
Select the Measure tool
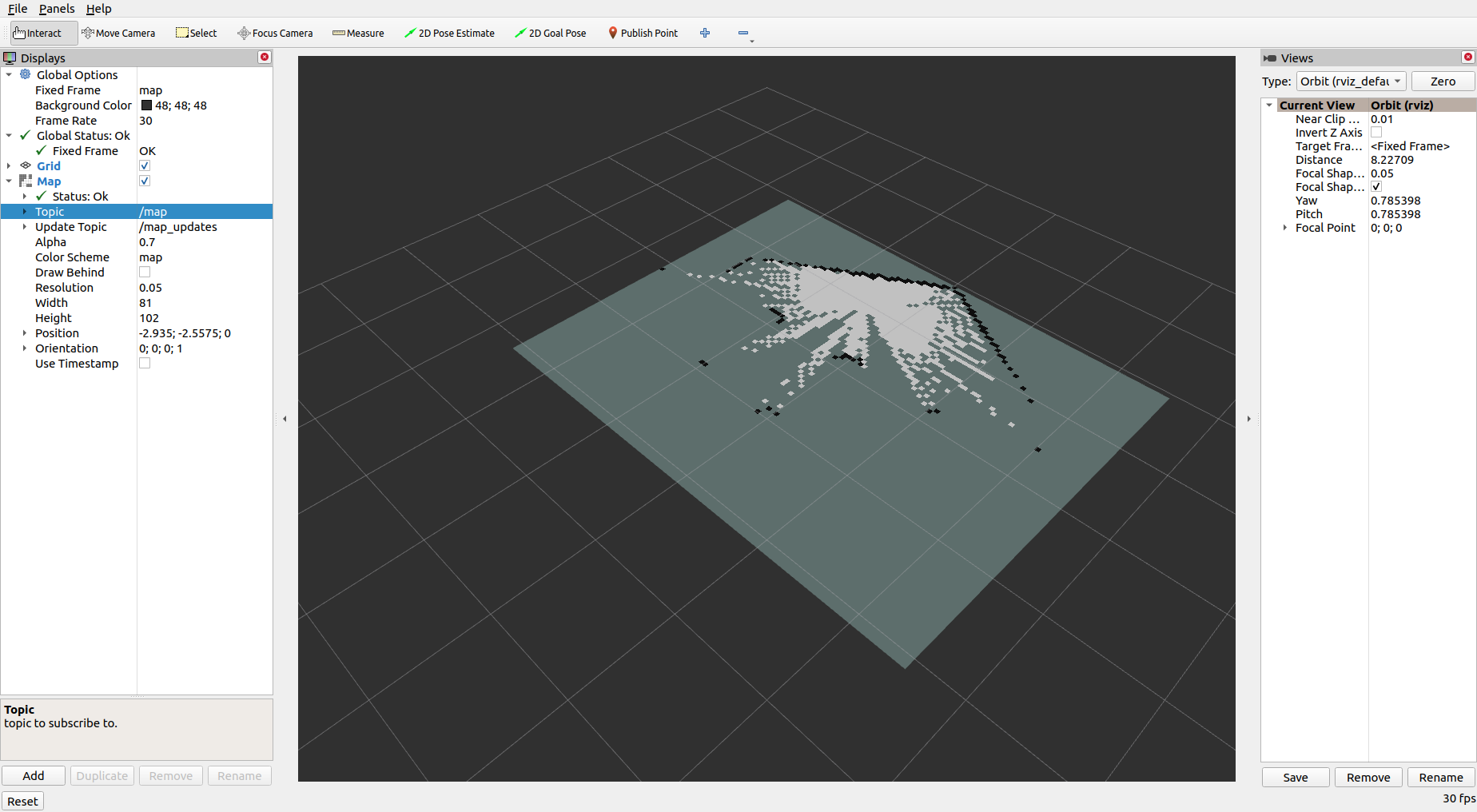pyautogui.click(x=358, y=33)
